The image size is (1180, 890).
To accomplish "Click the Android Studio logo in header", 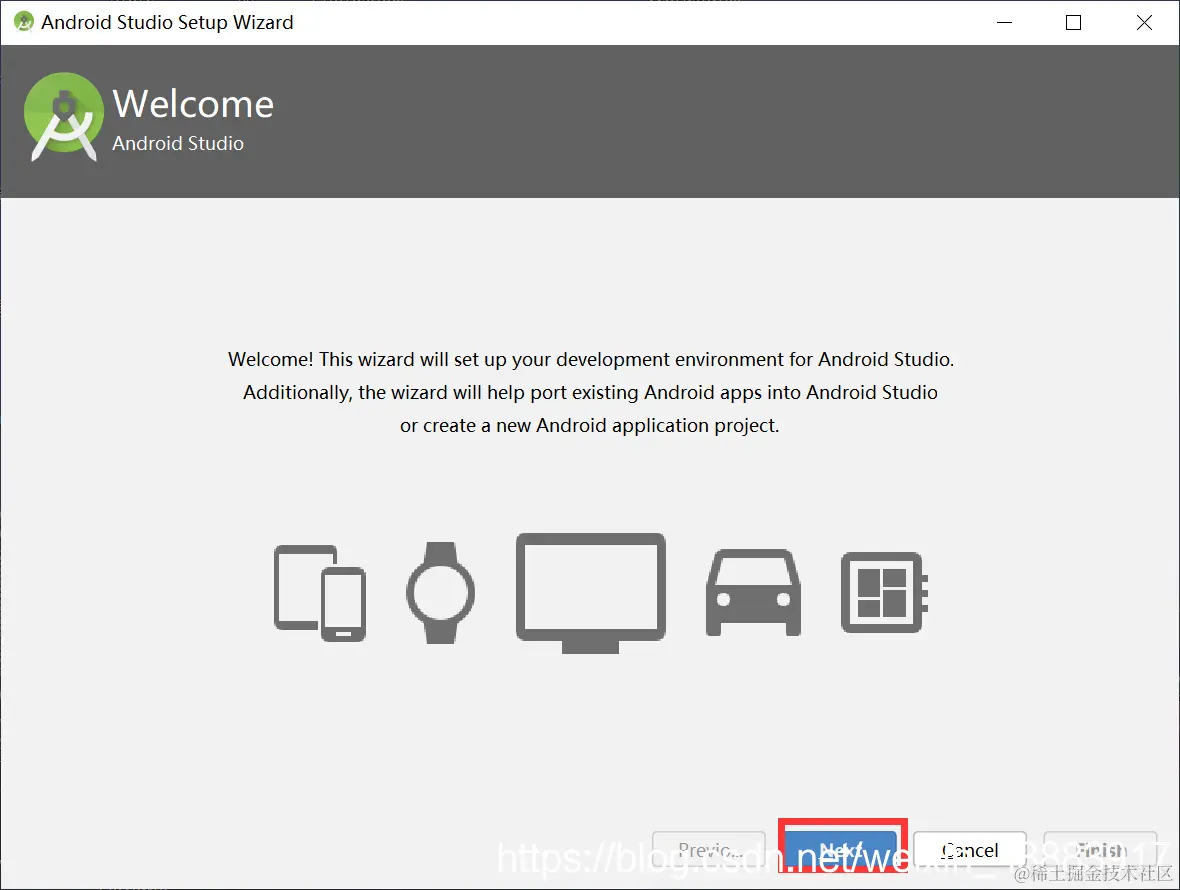I will click(x=64, y=117).
